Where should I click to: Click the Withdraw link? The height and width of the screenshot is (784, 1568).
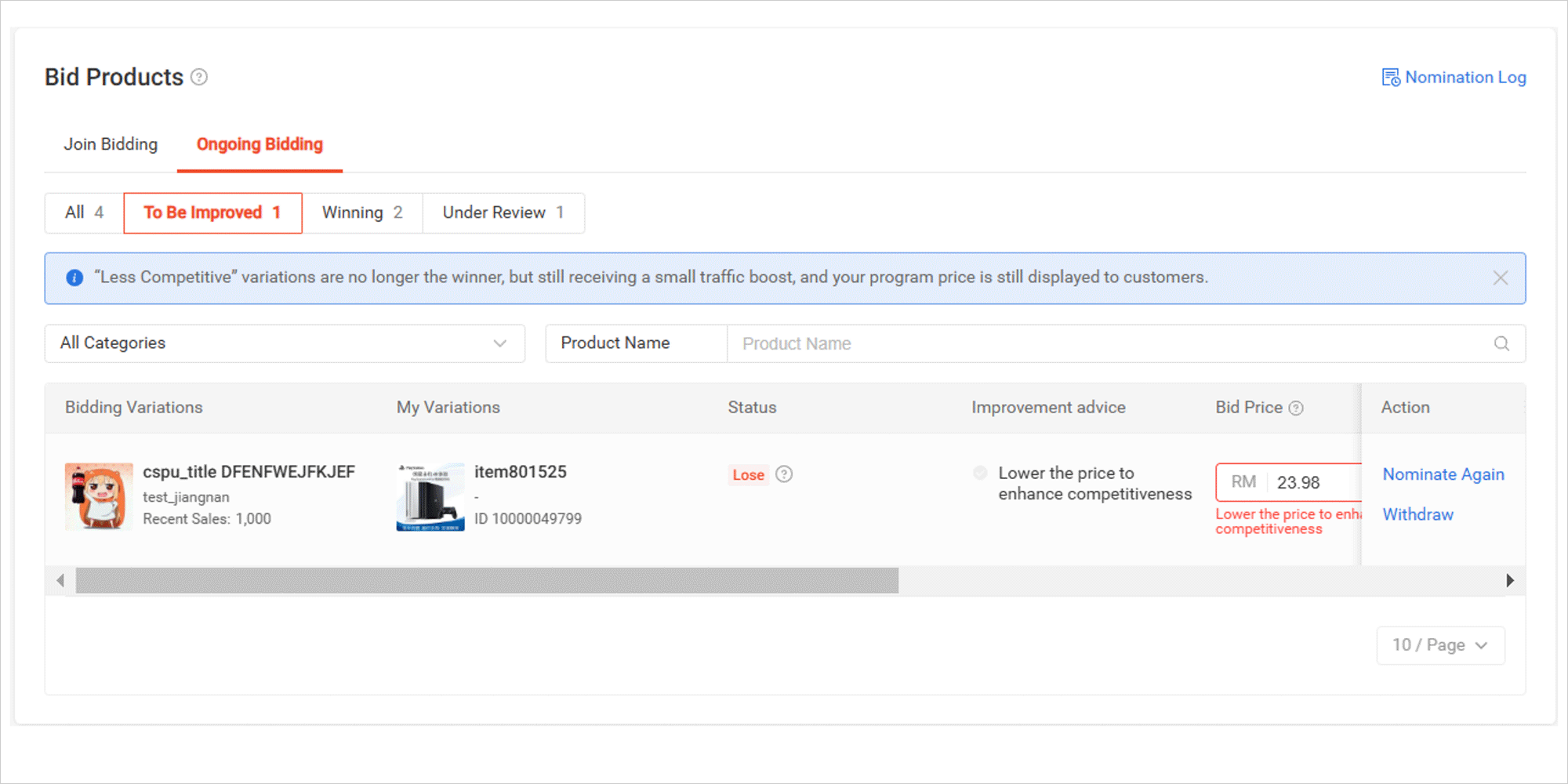pos(1417,514)
